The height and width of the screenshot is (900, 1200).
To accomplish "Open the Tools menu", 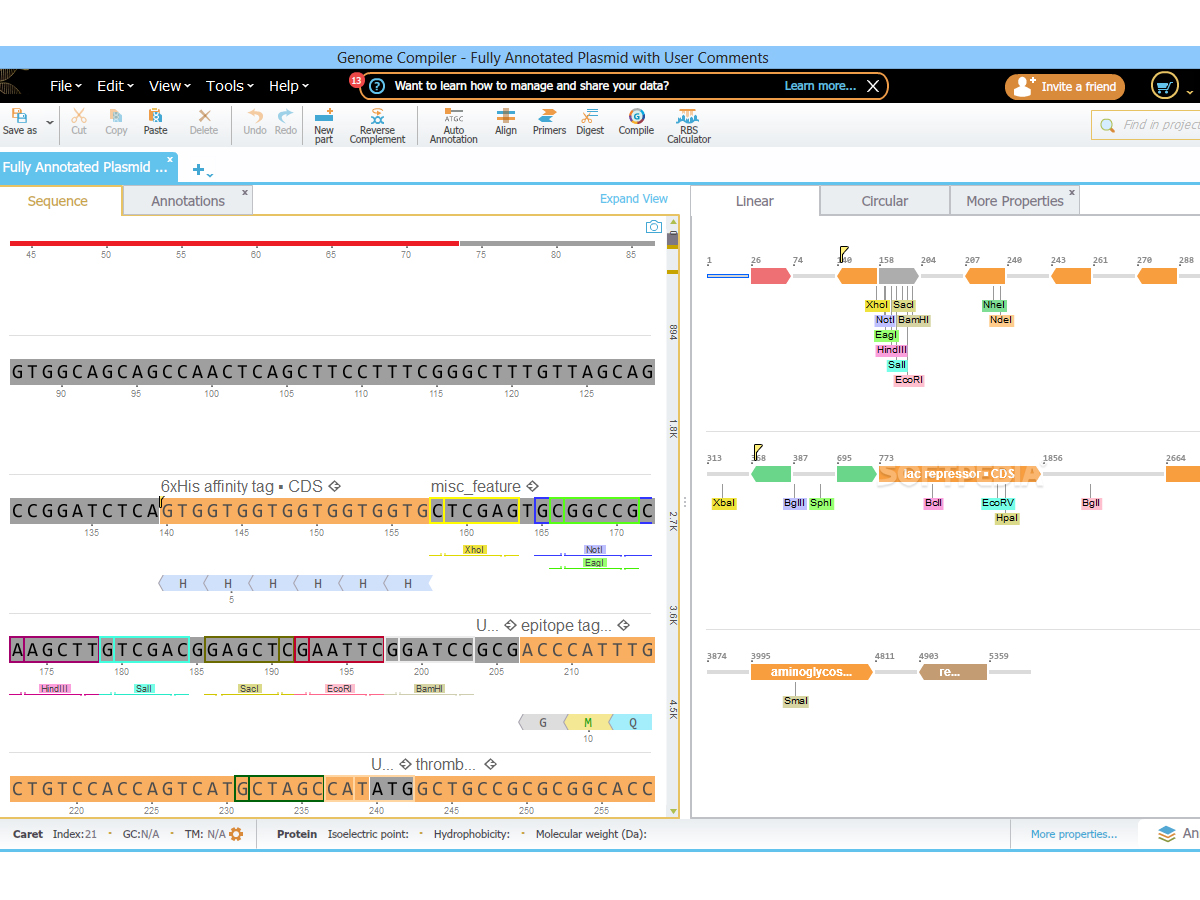I will coord(229,86).
